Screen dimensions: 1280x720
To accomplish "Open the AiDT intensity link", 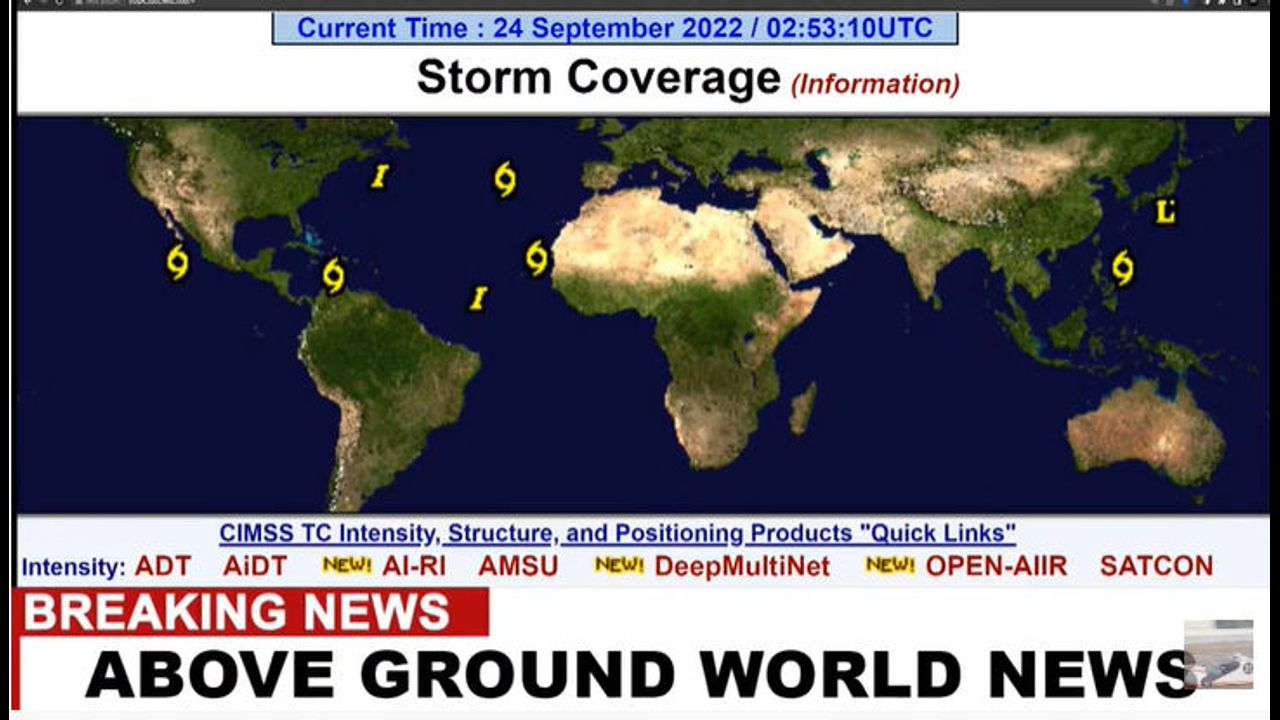I will 254,566.
